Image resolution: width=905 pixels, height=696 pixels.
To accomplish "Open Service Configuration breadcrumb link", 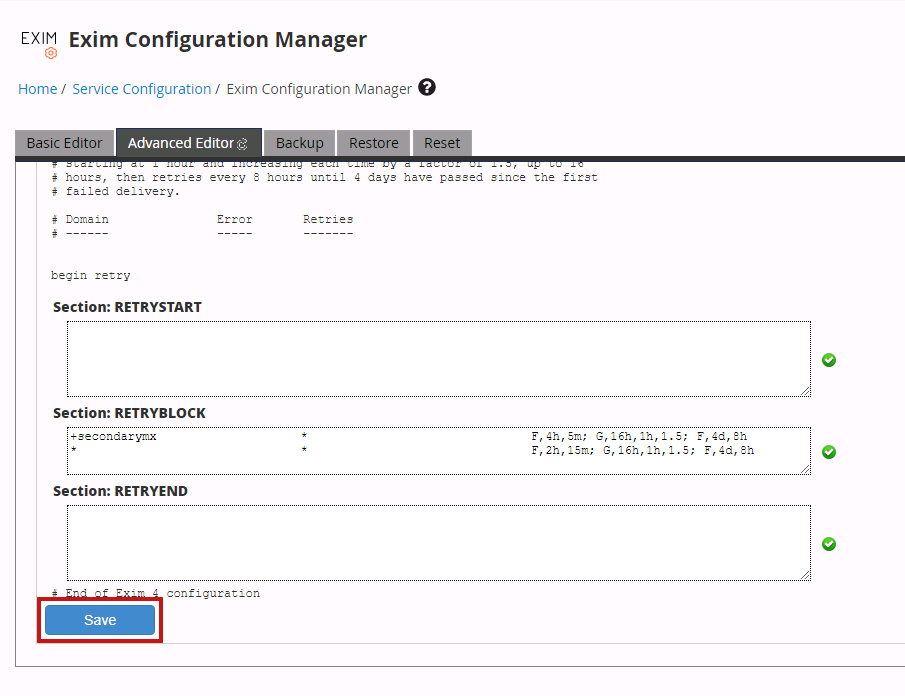I will 141,89.
